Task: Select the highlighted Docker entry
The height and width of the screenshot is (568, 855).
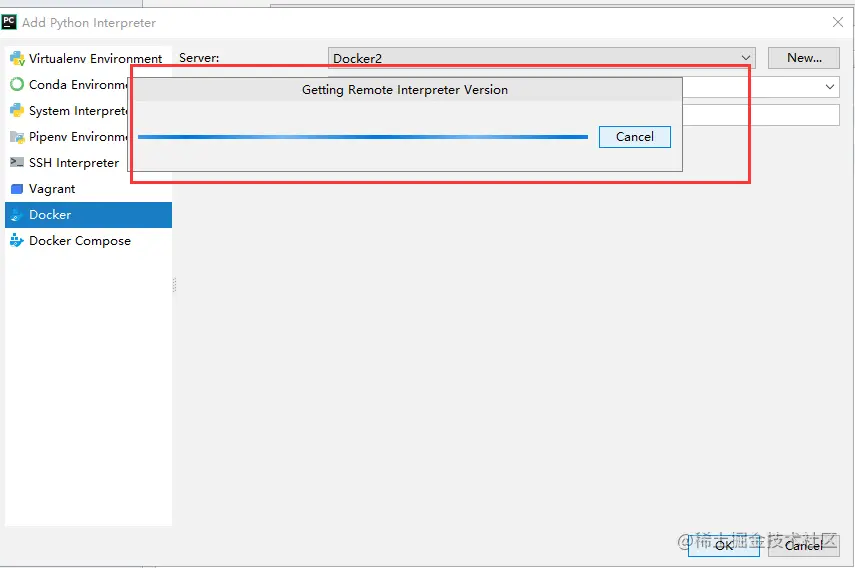Action: click(88, 215)
